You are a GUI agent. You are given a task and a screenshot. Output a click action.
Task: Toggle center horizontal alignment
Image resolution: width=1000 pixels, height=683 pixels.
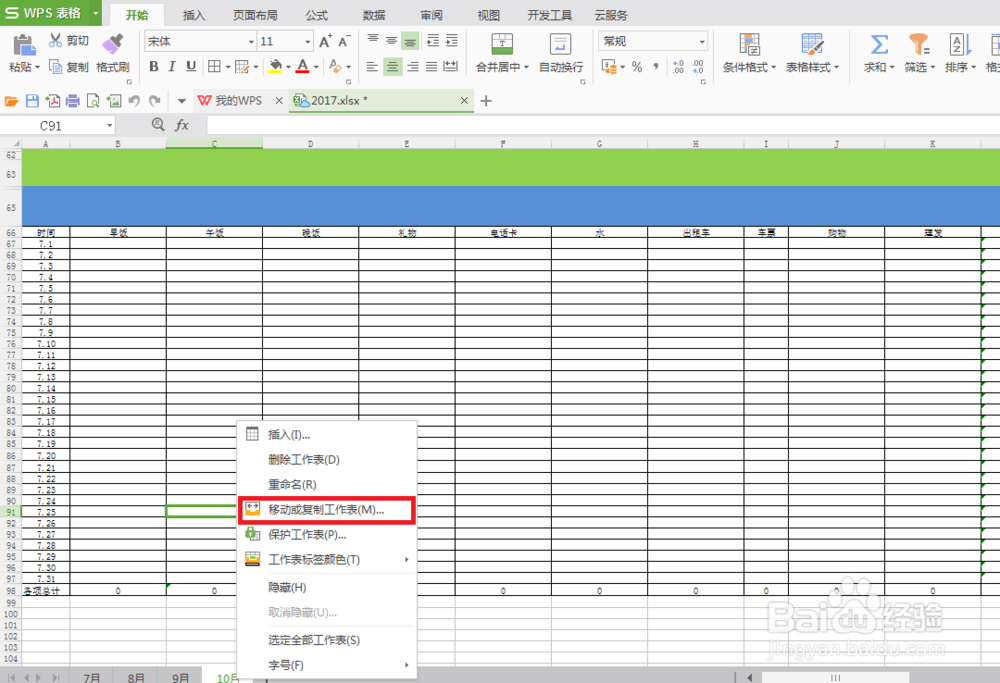392,66
